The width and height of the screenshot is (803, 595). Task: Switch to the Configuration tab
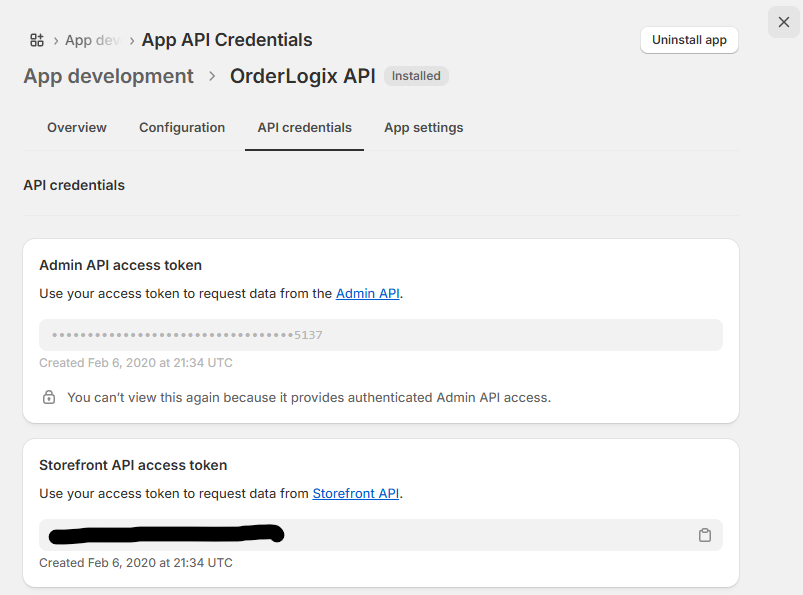click(182, 128)
